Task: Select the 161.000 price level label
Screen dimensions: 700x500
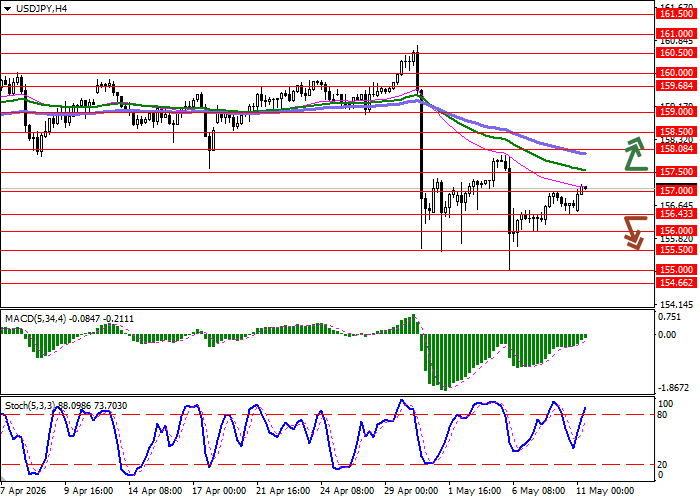Action: (x=676, y=34)
